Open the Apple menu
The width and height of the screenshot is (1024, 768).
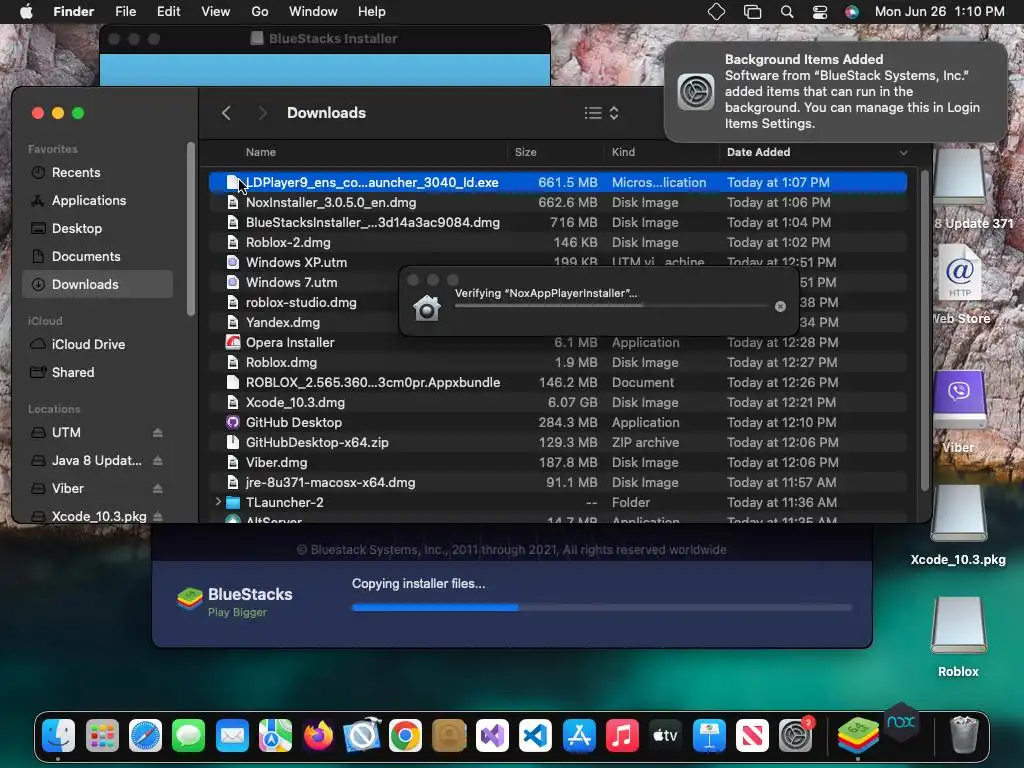tap(26, 12)
